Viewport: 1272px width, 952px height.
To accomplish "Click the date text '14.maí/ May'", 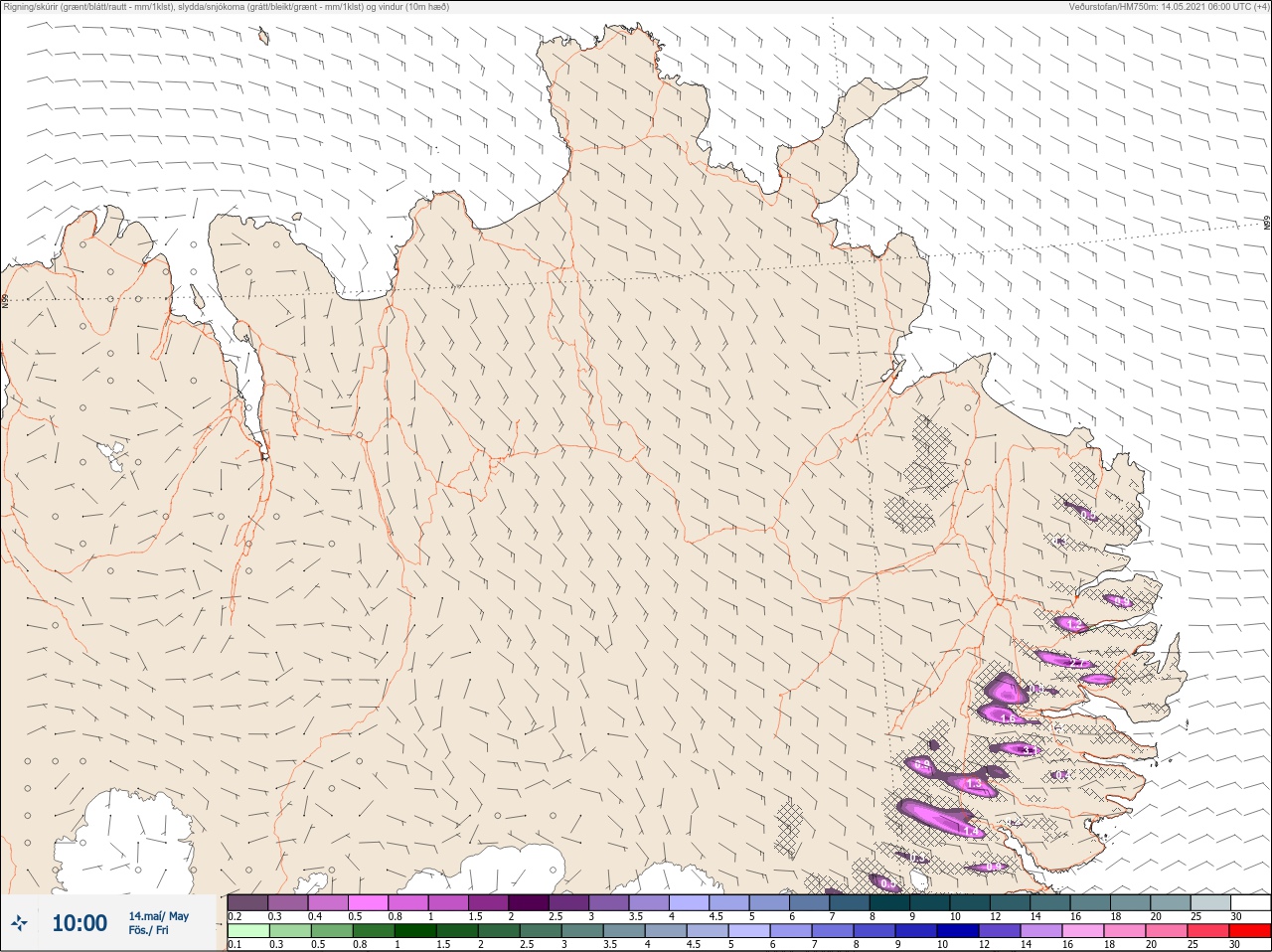I will 158,916.
